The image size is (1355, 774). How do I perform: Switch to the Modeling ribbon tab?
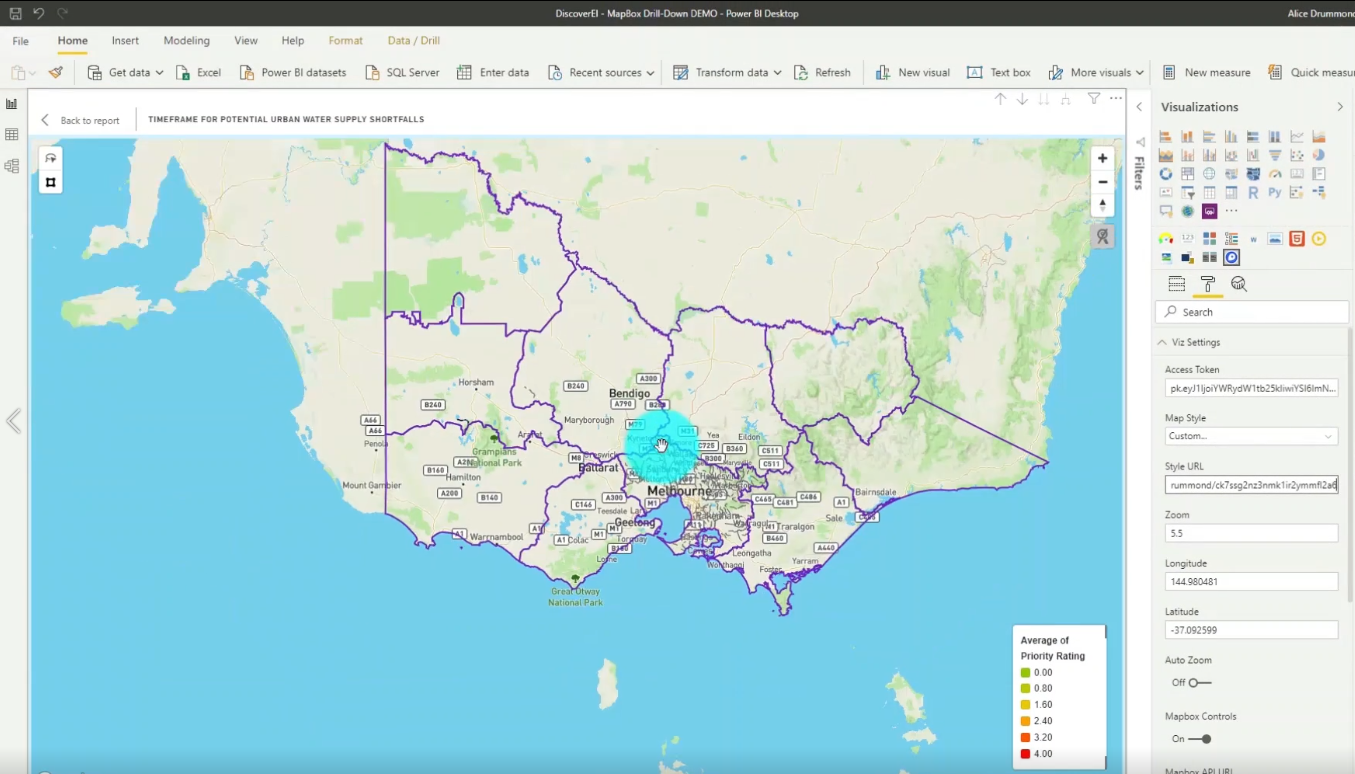186,40
